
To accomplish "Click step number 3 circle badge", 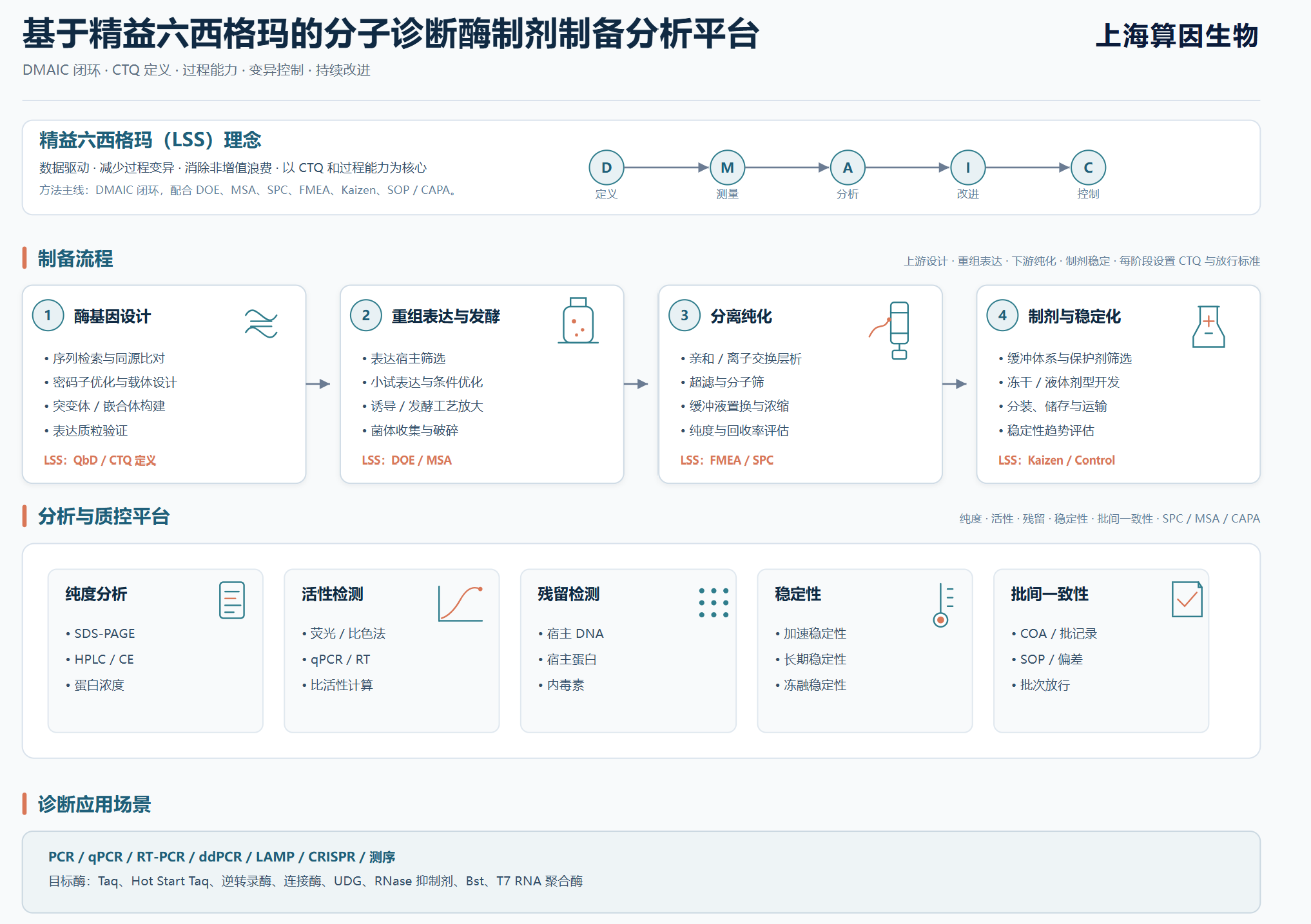I will point(685,316).
